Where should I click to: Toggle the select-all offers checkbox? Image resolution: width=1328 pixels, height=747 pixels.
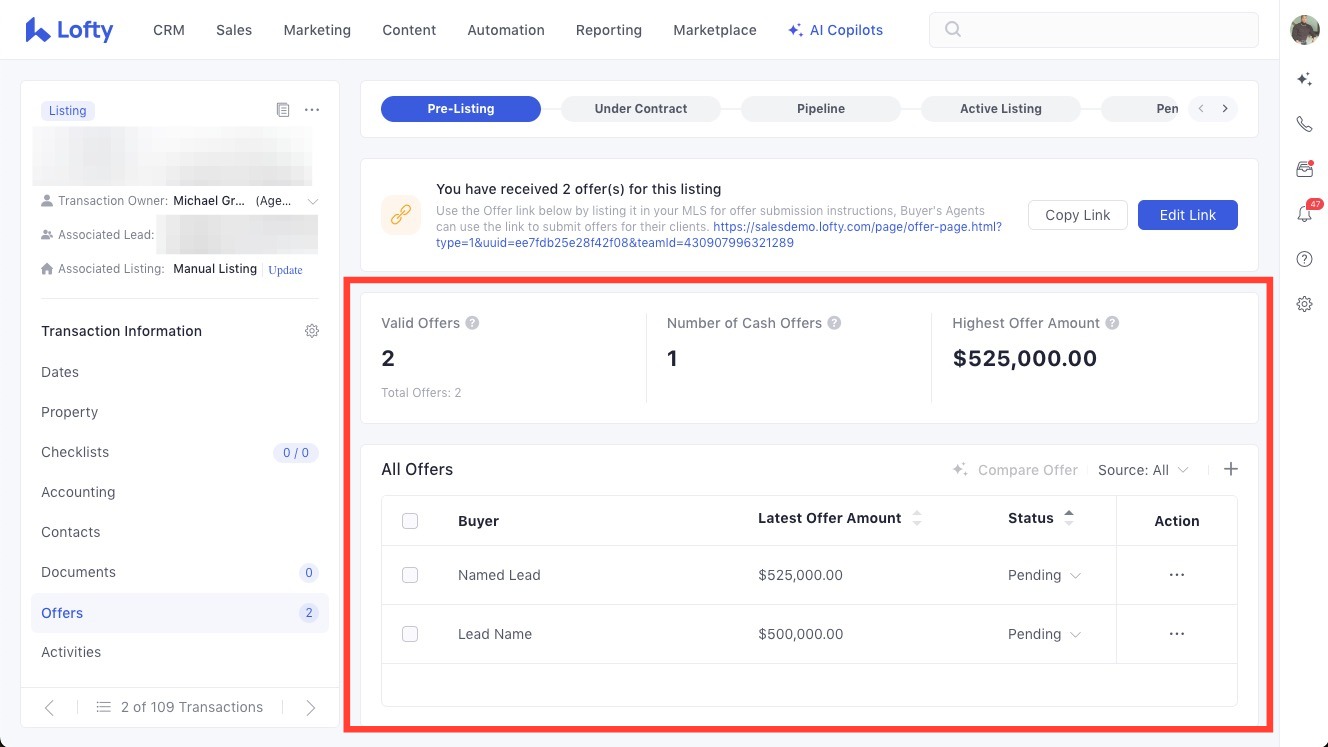(x=410, y=521)
